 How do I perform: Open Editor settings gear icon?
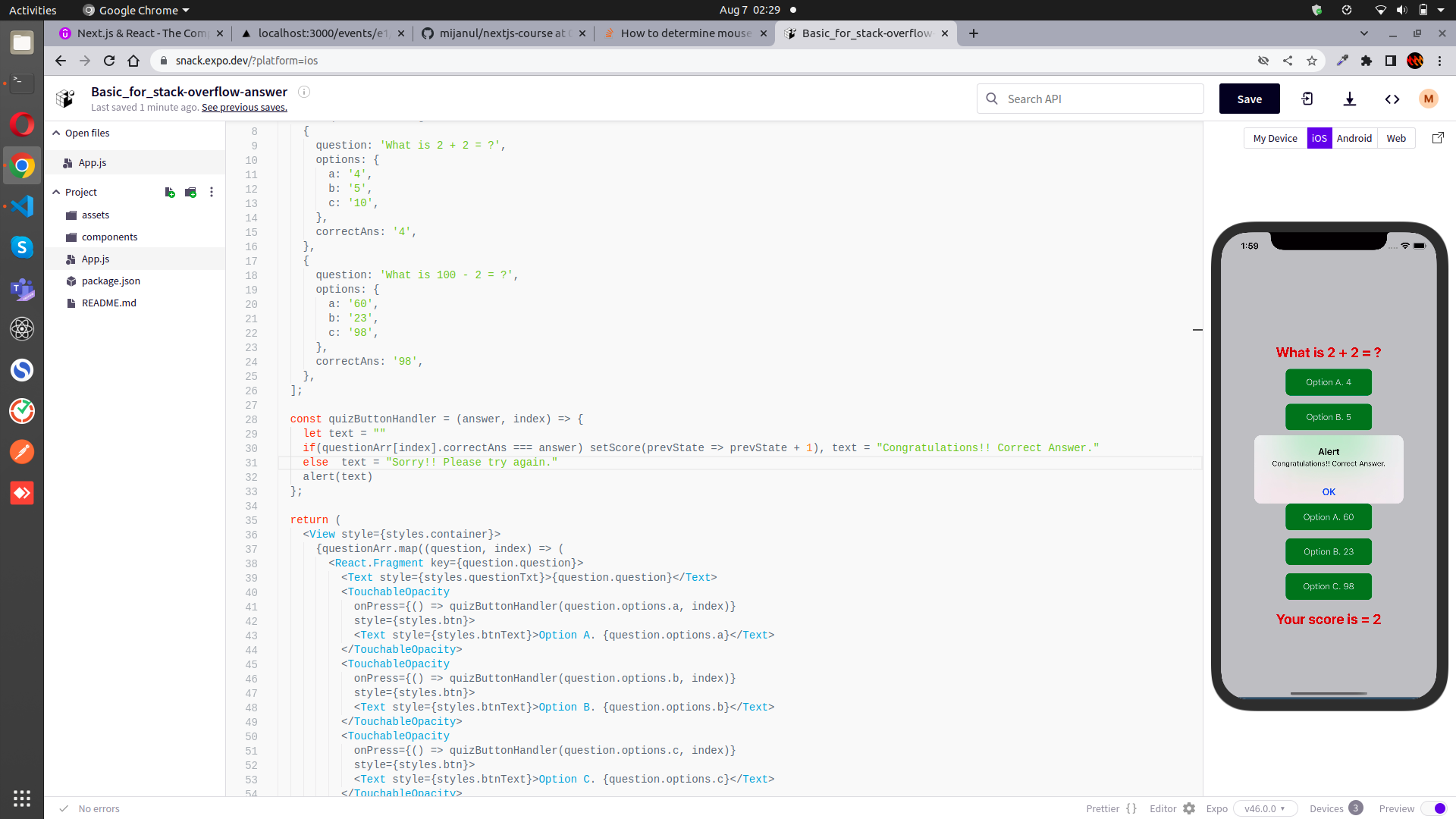pos(1189,808)
